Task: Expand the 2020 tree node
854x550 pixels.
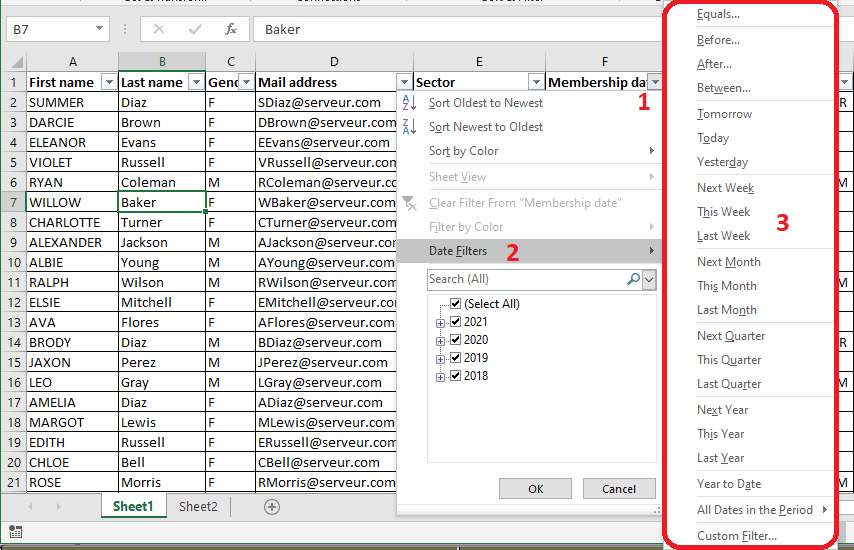Action: (439, 340)
